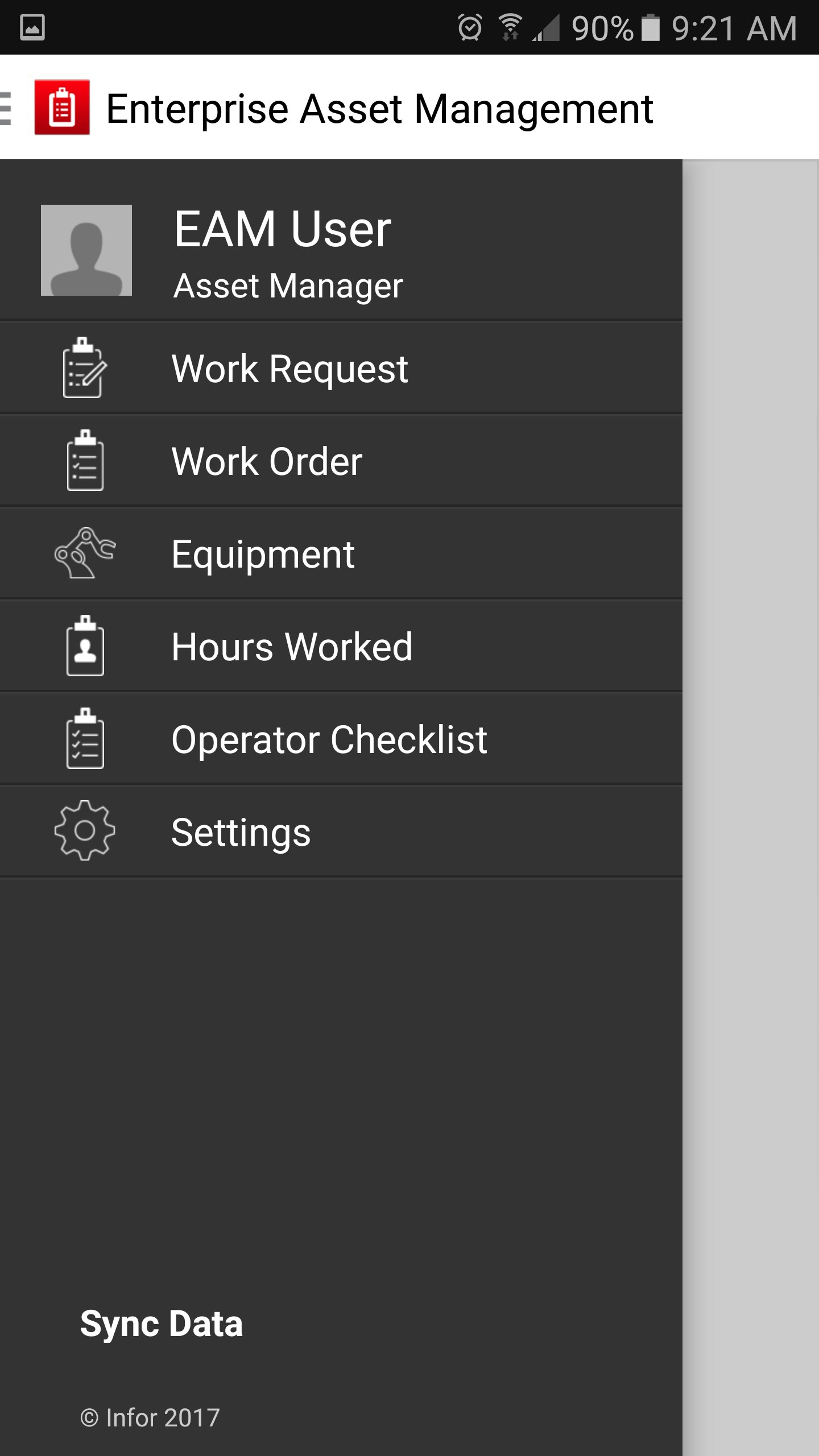Viewport: 819px width, 1456px height.
Task: Tap the Work Request clipboard-pencil icon
Action: (x=84, y=367)
